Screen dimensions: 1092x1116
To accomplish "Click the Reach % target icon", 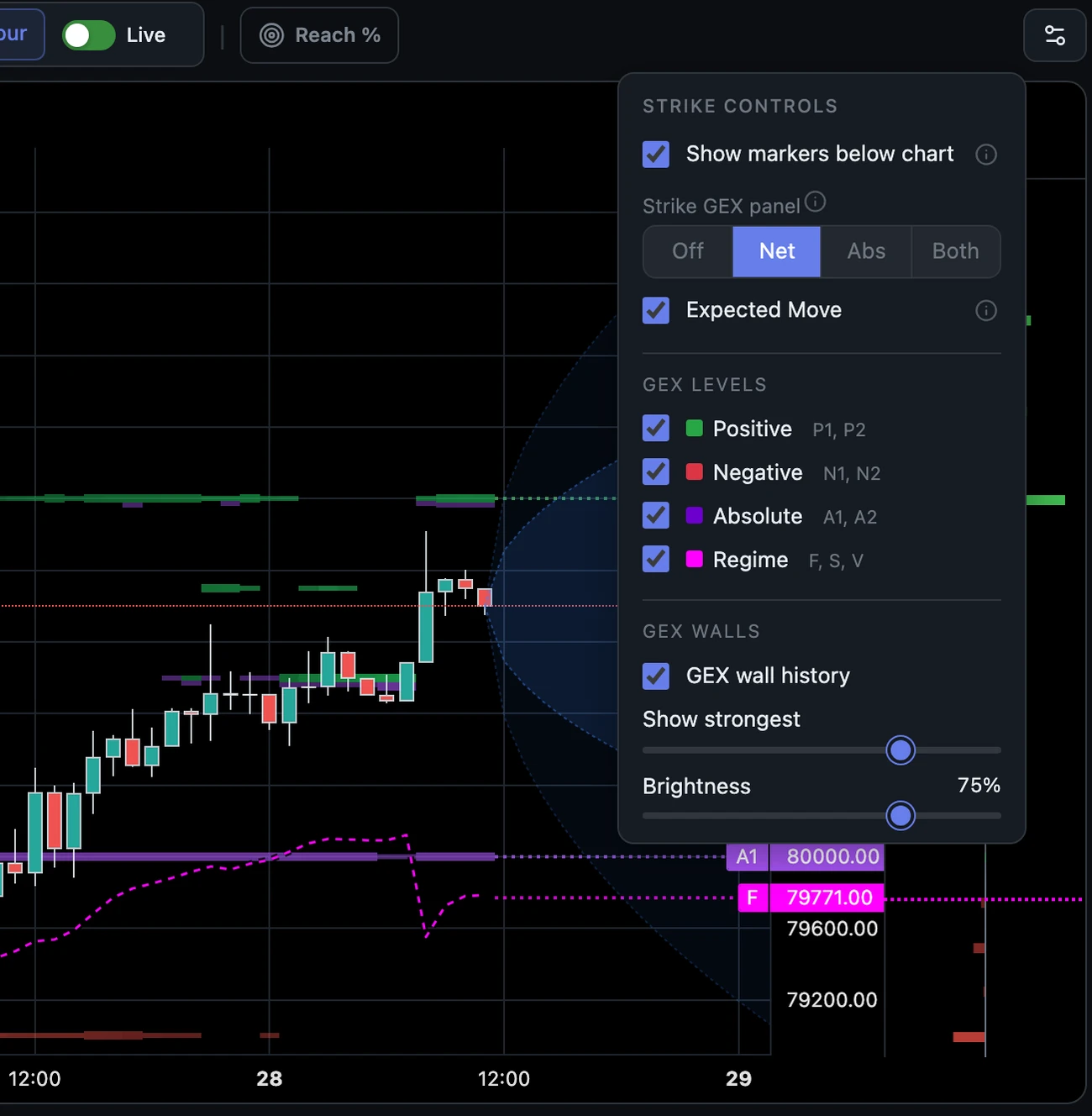I will (271, 35).
